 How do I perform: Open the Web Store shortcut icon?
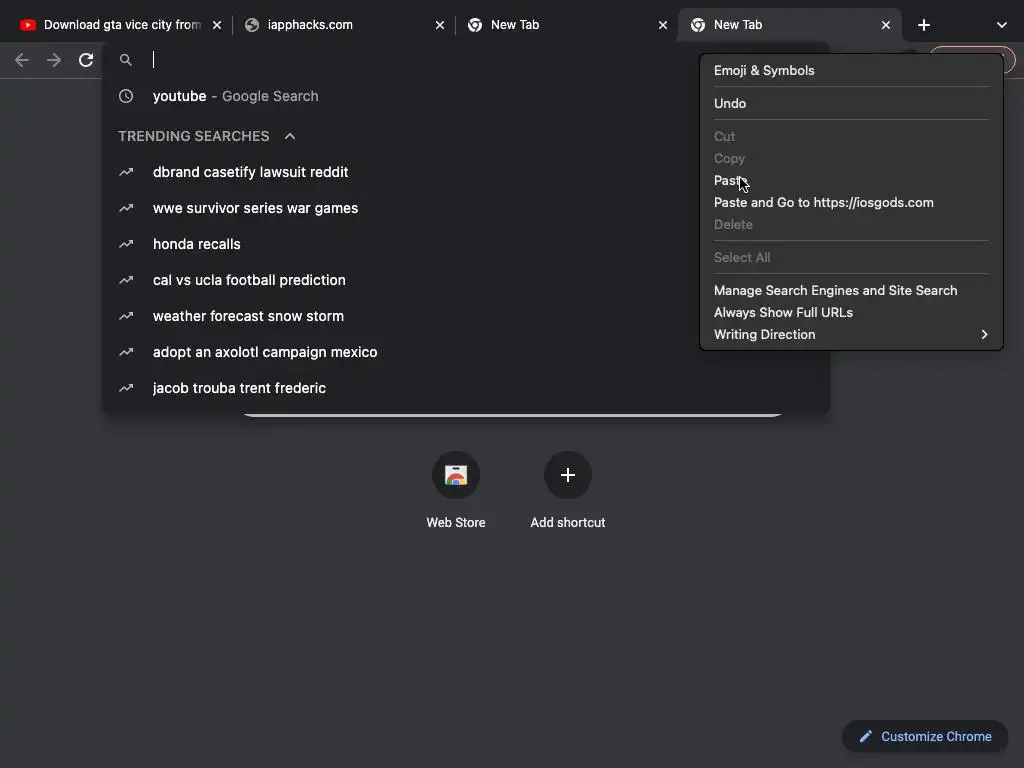456,475
